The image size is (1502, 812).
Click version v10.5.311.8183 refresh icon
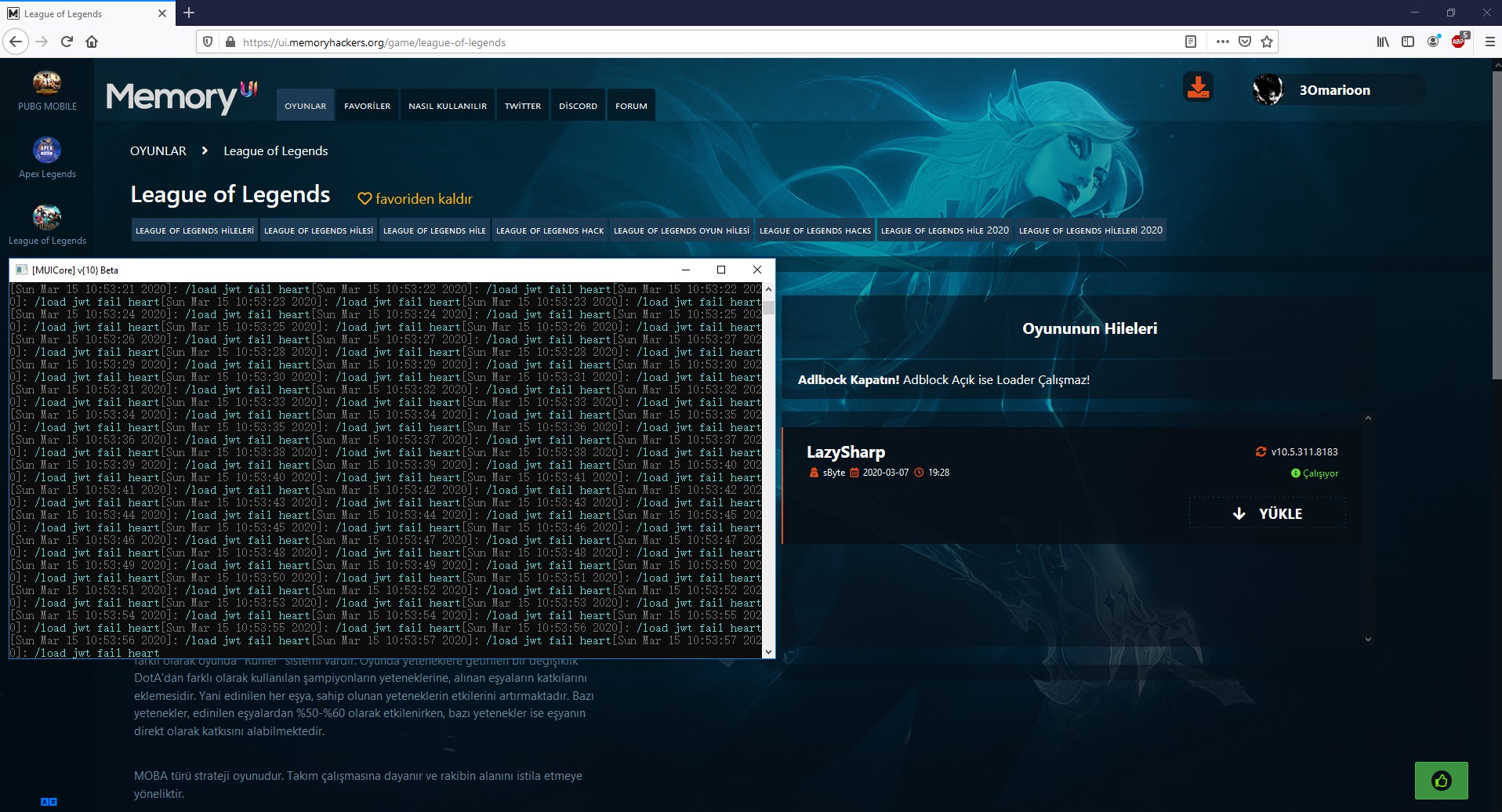click(1261, 451)
